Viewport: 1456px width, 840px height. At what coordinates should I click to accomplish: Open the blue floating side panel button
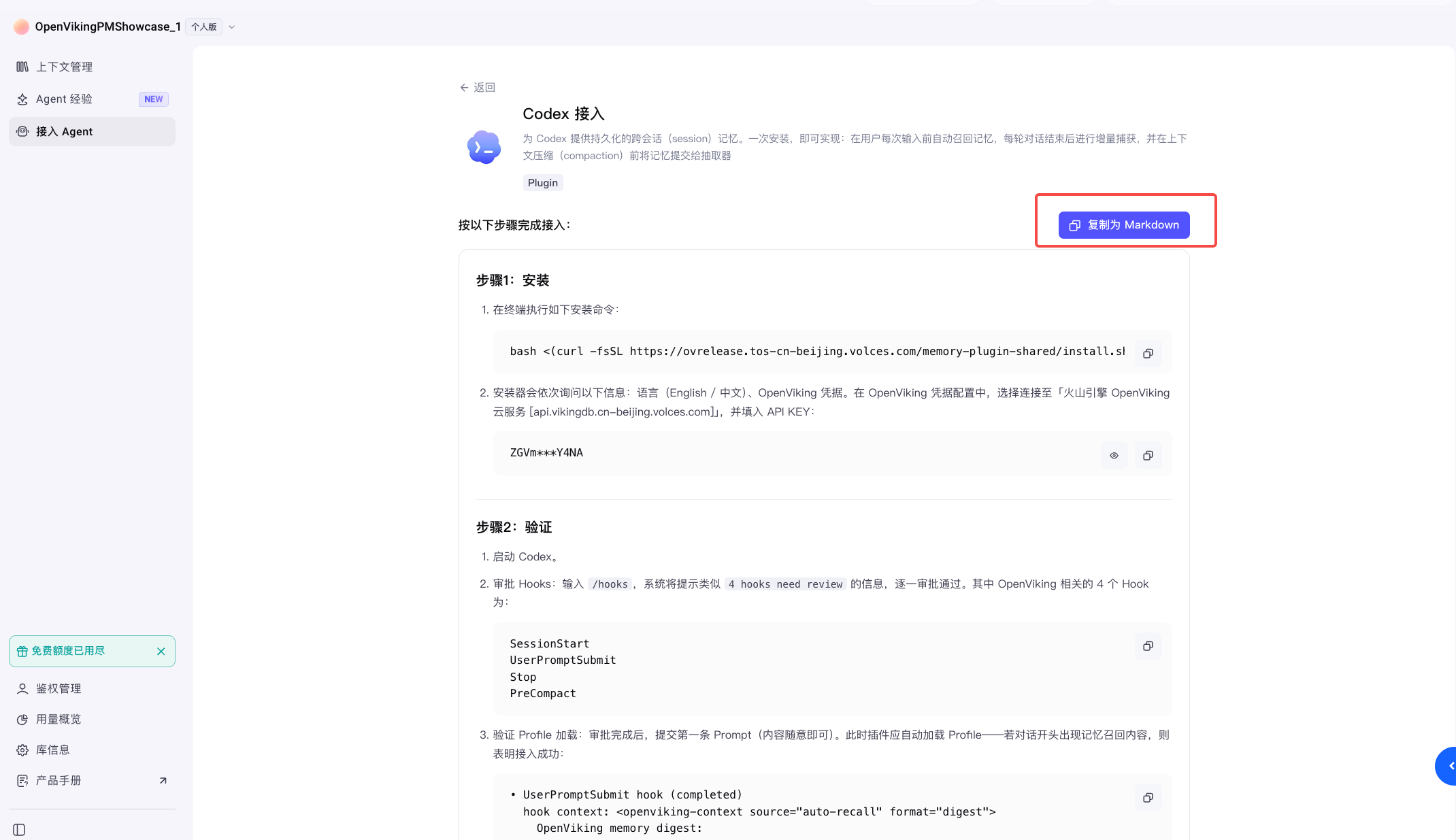[x=1446, y=766]
